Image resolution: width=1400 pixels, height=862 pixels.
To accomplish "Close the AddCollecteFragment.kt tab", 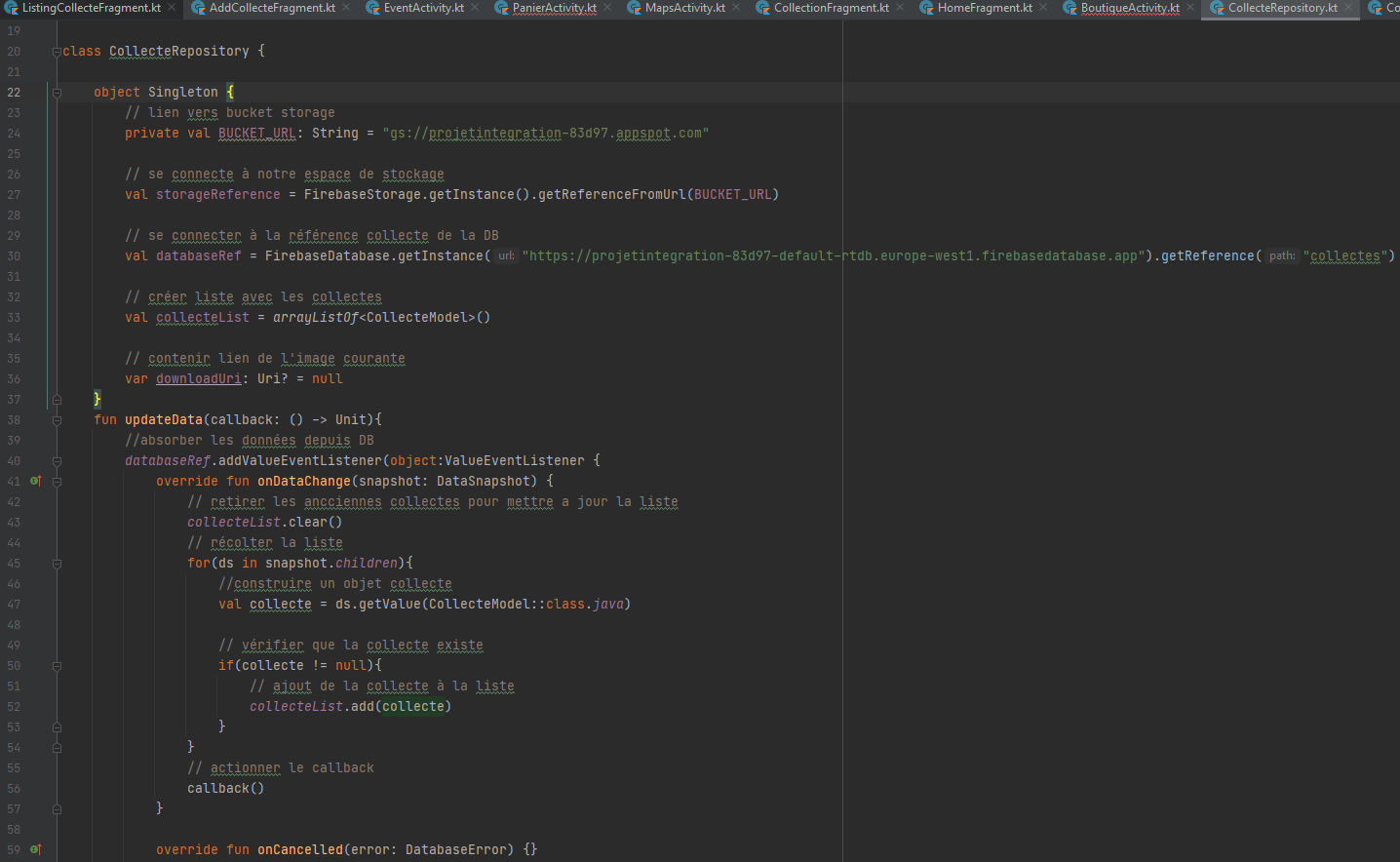I will (x=346, y=8).
